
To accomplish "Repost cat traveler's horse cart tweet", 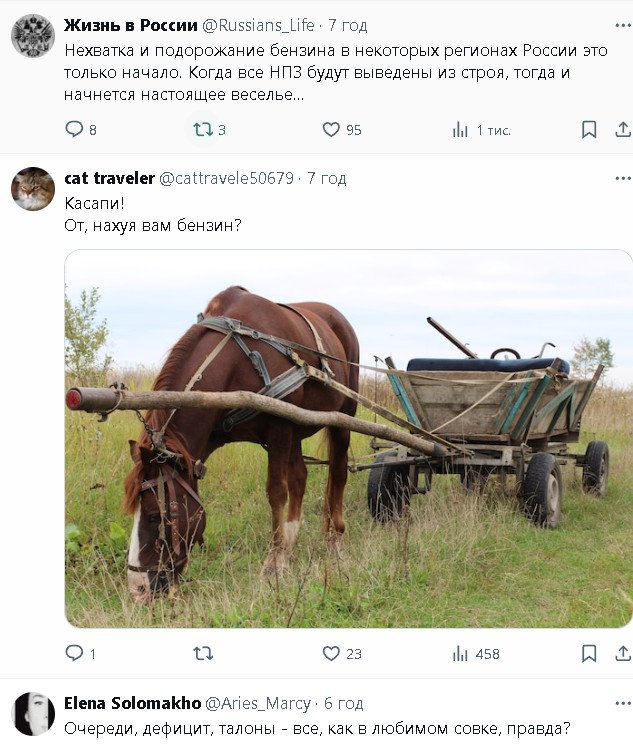I will (x=203, y=653).
